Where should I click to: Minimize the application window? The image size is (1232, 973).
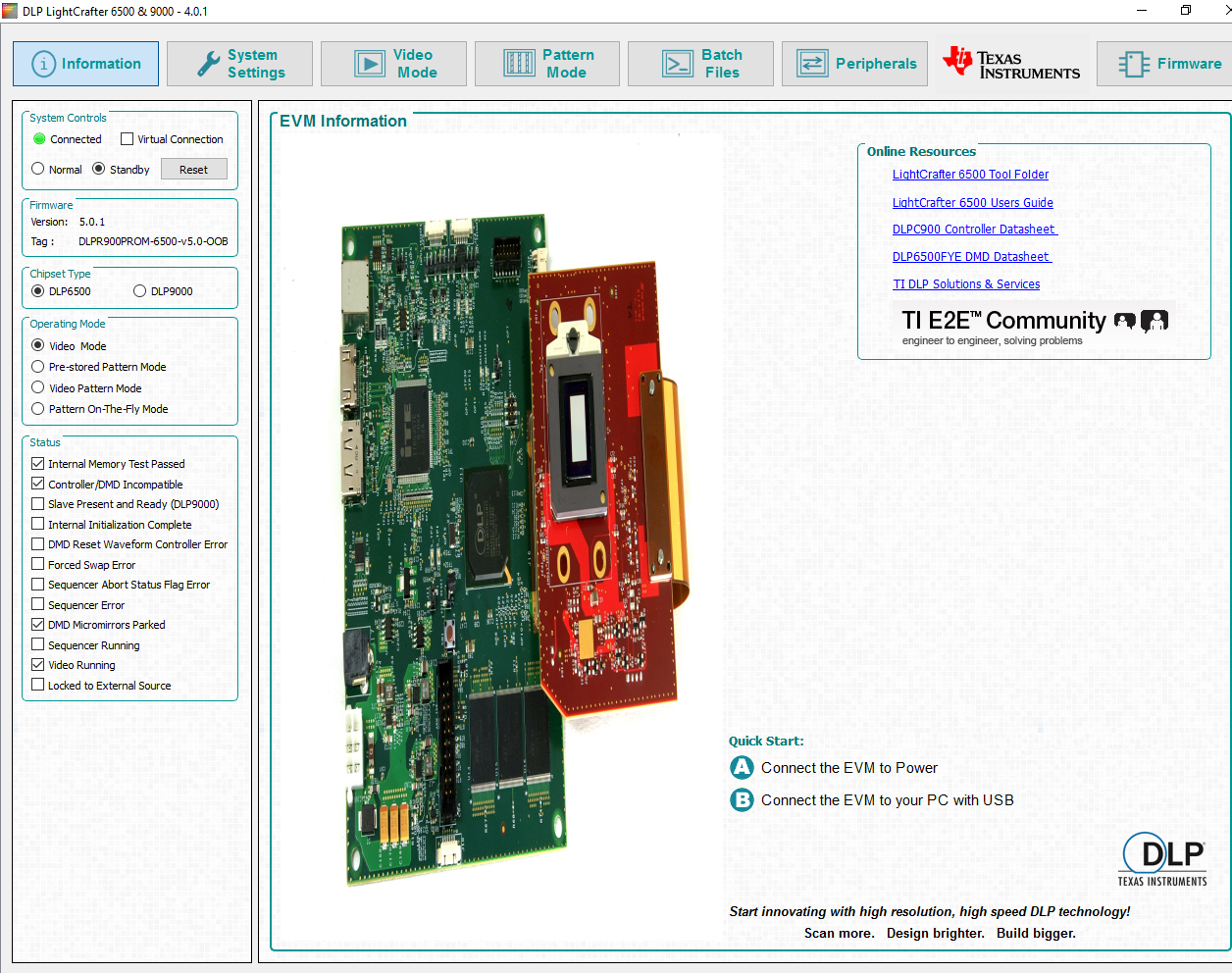1142,11
